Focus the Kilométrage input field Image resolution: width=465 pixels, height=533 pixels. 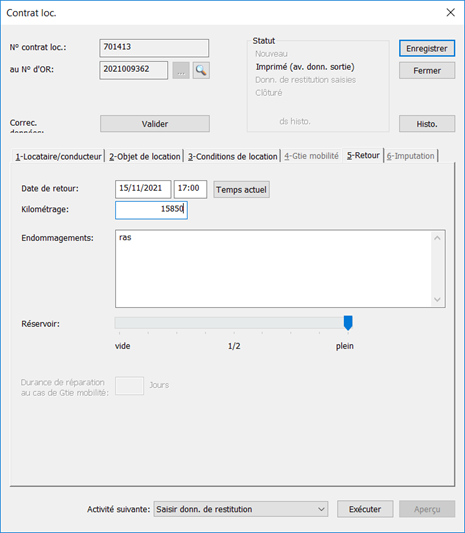tap(151, 210)
